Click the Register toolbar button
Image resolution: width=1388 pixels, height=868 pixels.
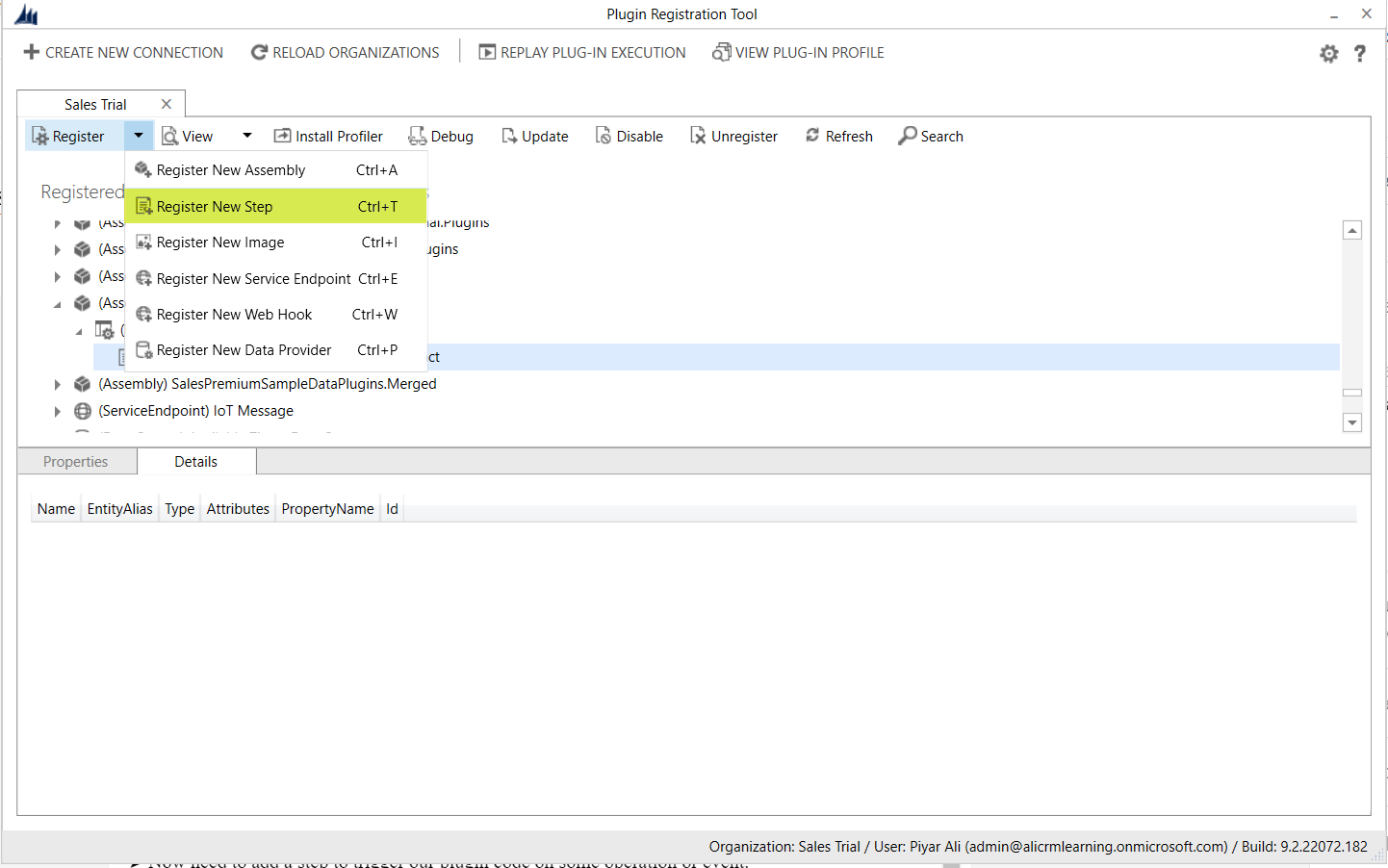click(74, 137)
